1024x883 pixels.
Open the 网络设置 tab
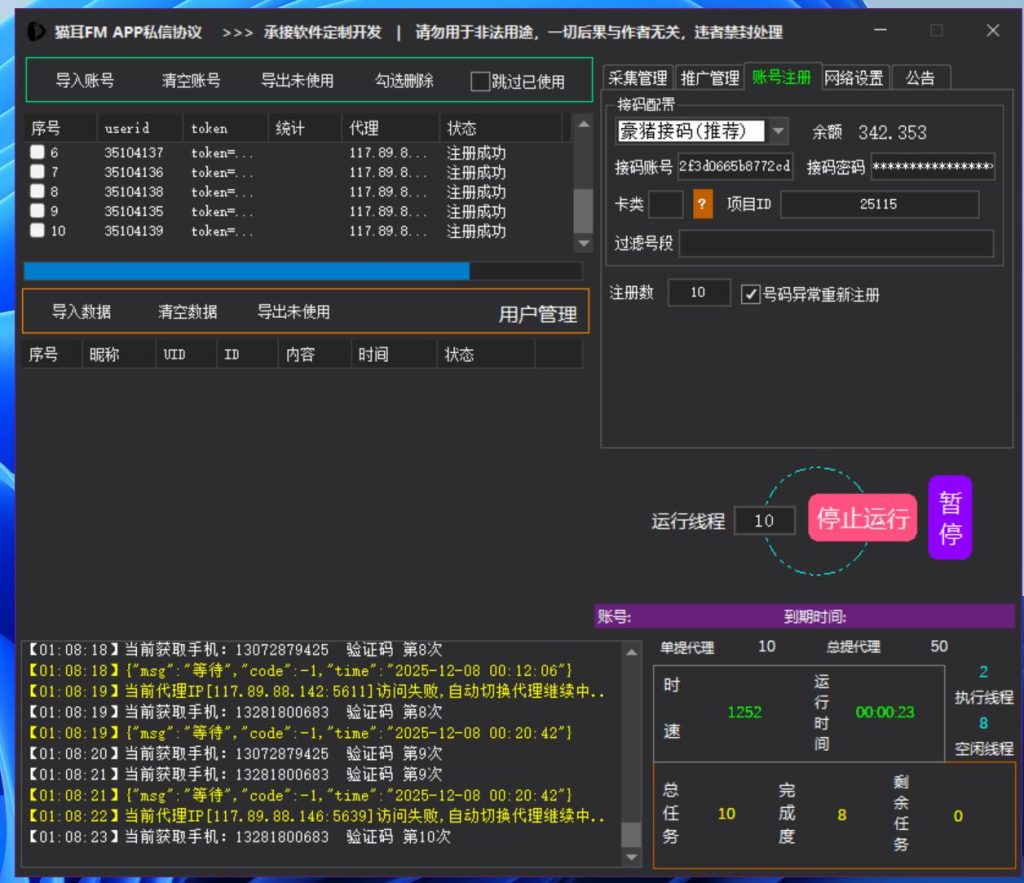click(x=853, y=78)
